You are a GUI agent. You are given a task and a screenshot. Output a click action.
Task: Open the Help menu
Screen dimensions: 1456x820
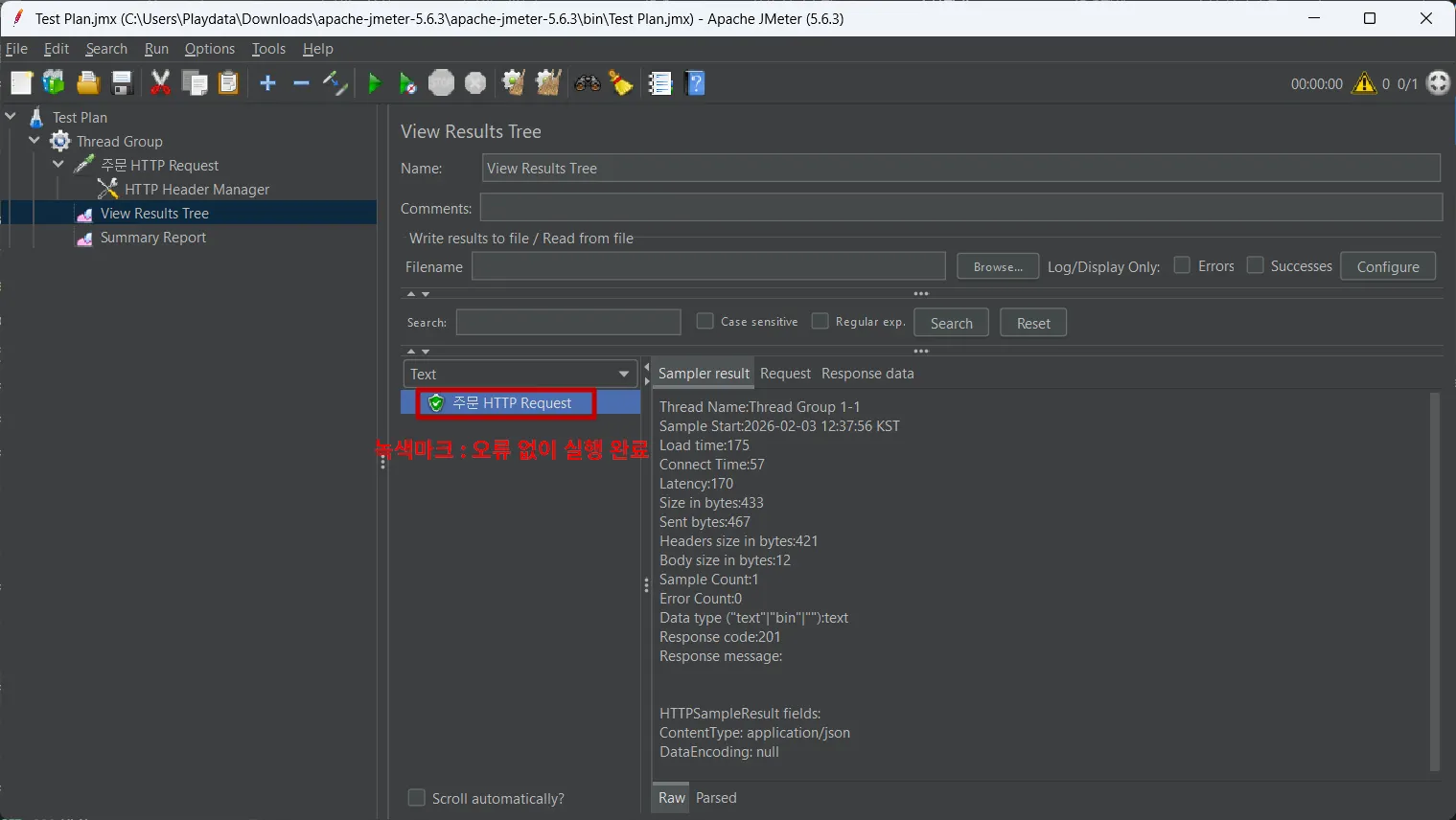(318, 49)
